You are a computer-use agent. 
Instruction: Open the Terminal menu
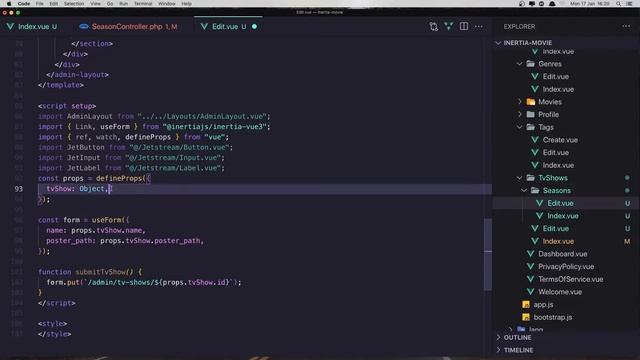(143, 4)
